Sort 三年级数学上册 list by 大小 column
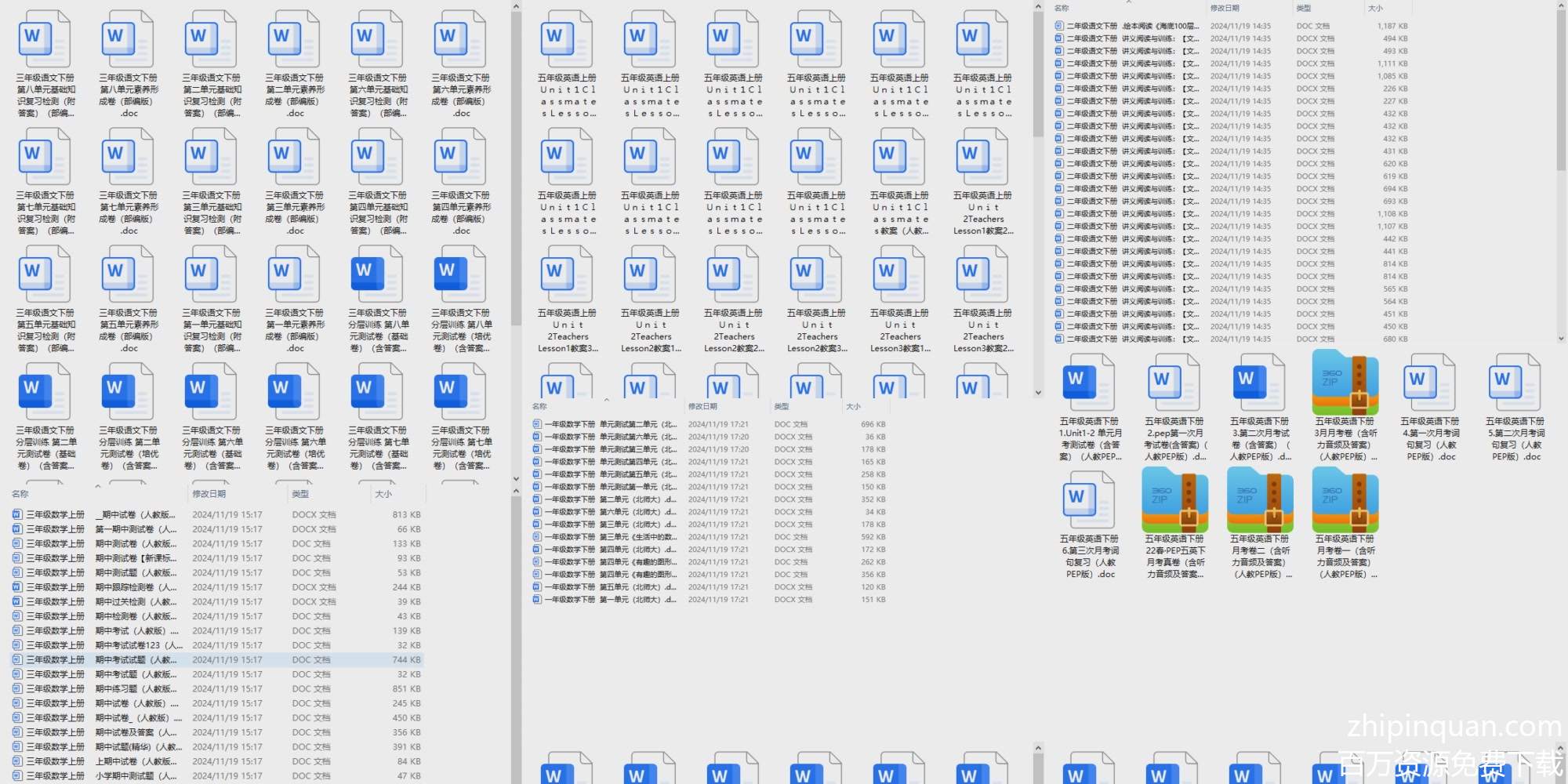 pyautogui.click(x=383, y=494)
